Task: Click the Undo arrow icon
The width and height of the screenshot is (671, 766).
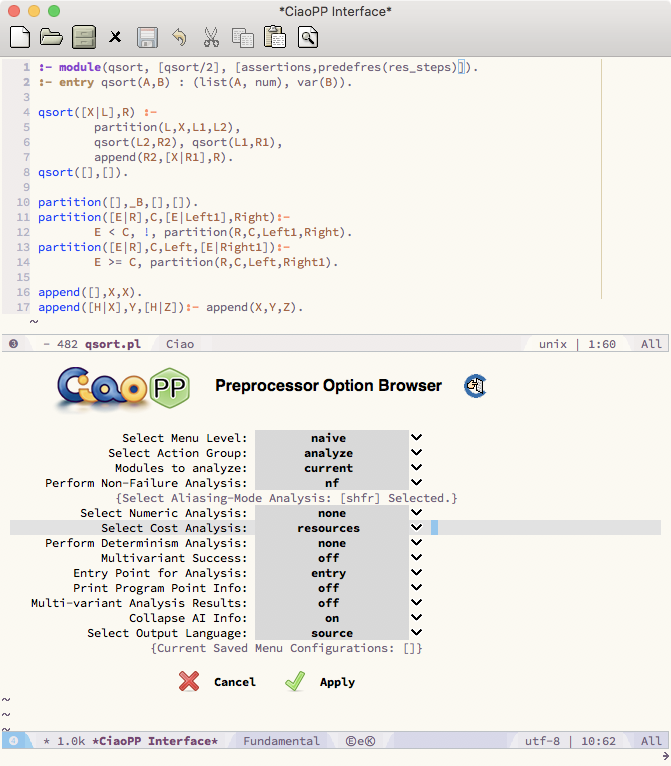Action: pyautogui.click(x=179, y=38)
